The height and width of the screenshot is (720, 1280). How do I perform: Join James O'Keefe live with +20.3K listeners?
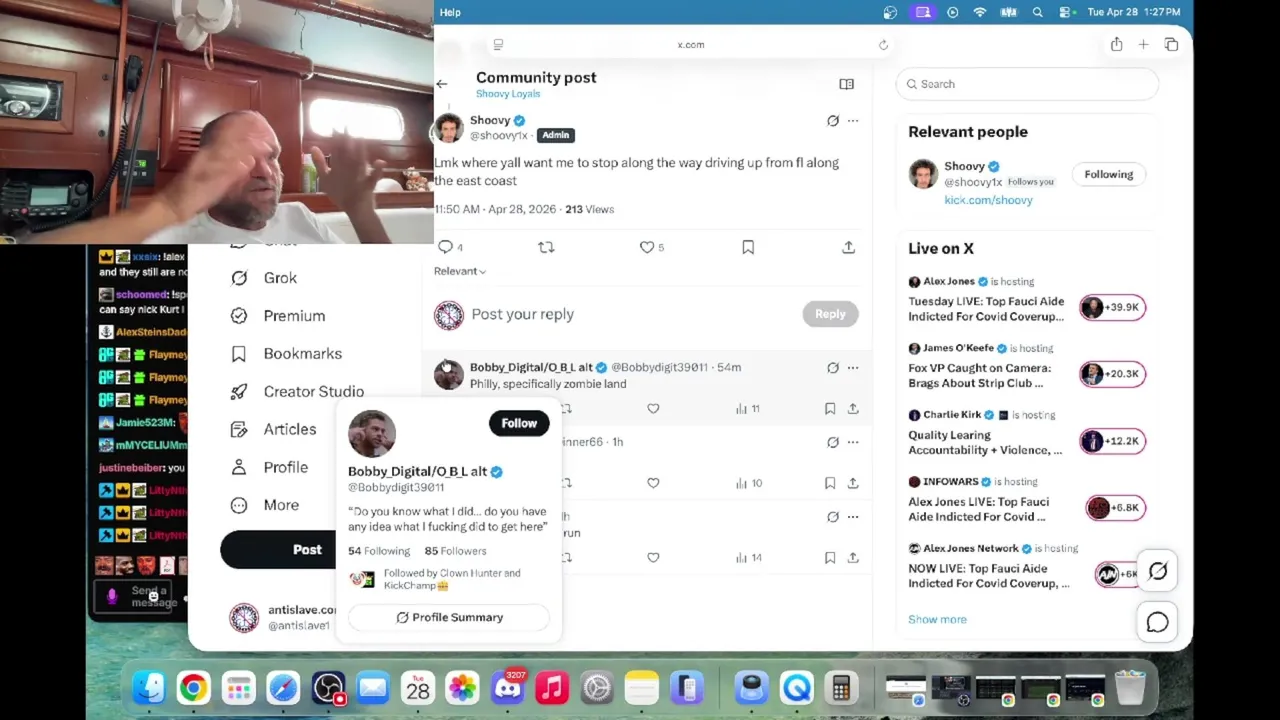pyautogui.click(x=1112, y=374)
